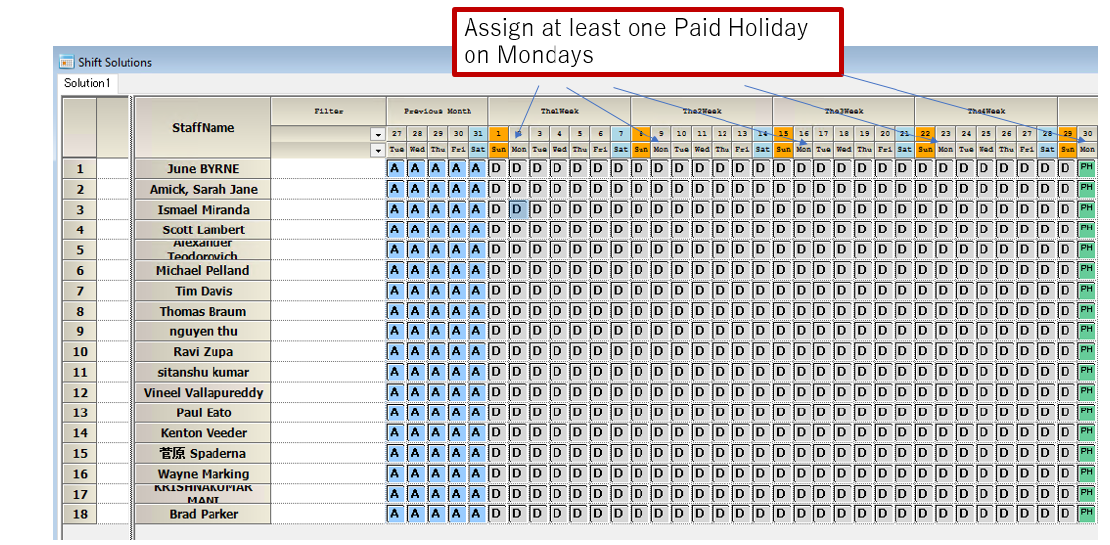This screenshot has width=1110, height=545.
Task: Select Ismael Miranda staff name
Action: [x=203, y=210]
